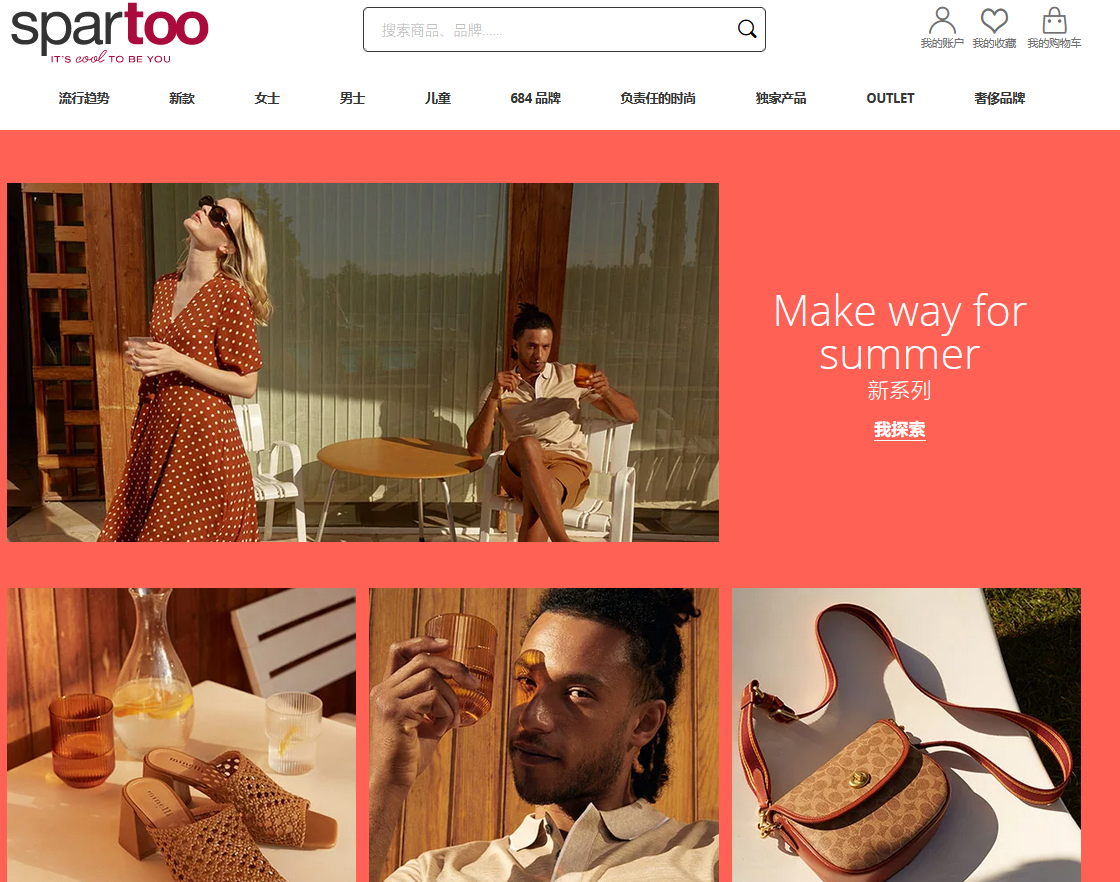The width and height of the screenshot is (1120, 882).
Task: Open the woven sandals photo
Action: pyautogui.click(x=181, y=735)
